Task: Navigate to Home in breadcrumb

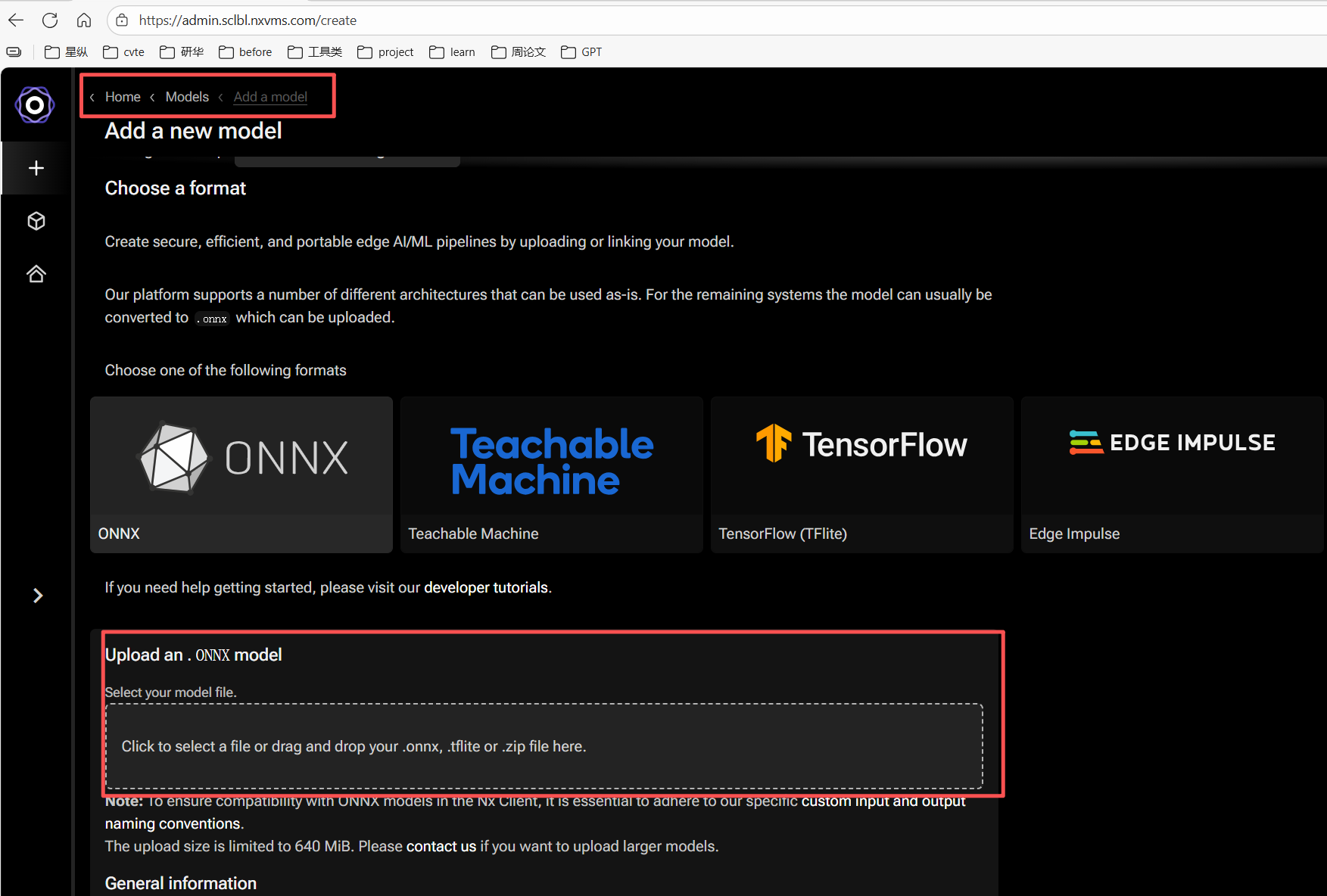Action: 123,97
